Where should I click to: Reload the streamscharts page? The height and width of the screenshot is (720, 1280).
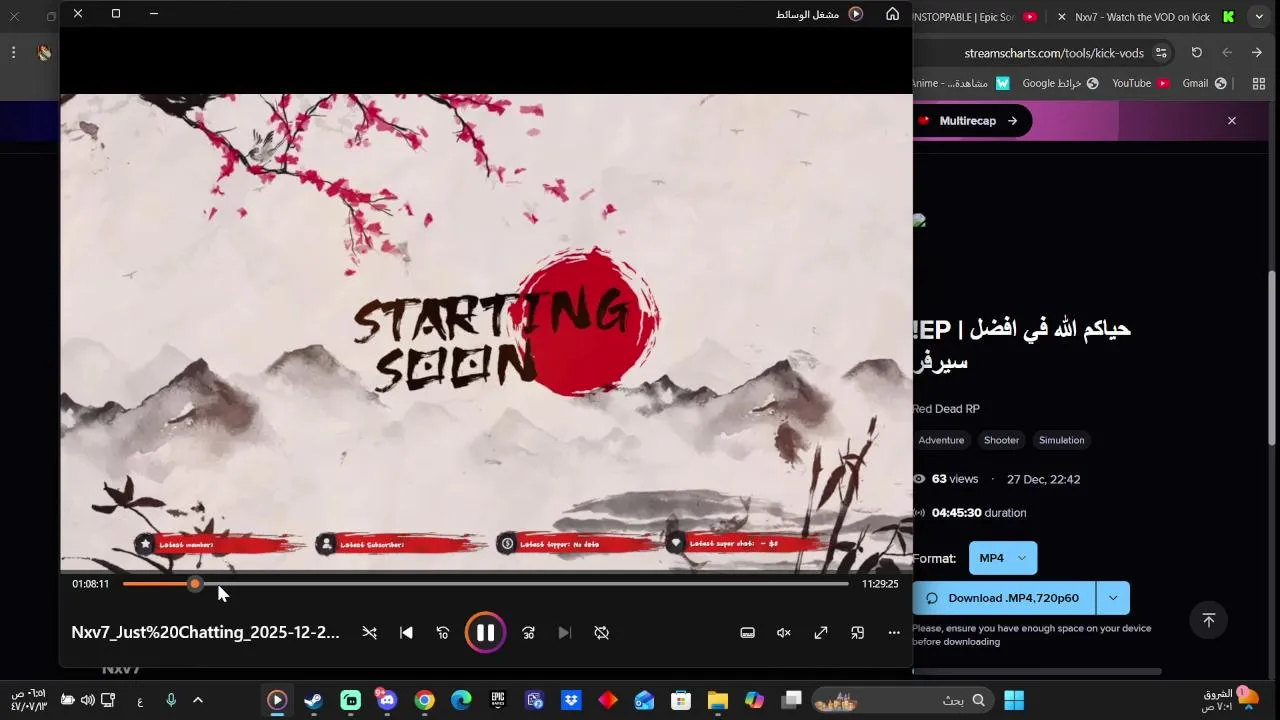[1197, 53]
